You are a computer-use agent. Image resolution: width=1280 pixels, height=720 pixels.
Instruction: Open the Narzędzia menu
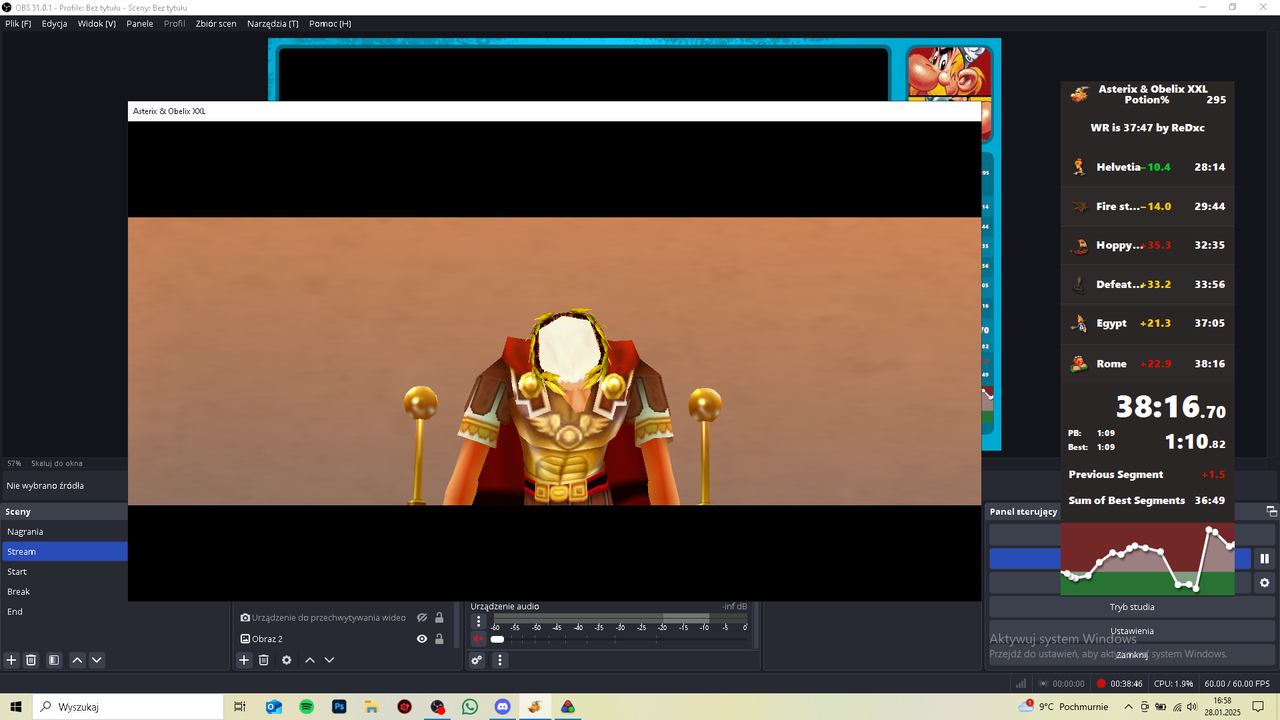click(273, 23)
